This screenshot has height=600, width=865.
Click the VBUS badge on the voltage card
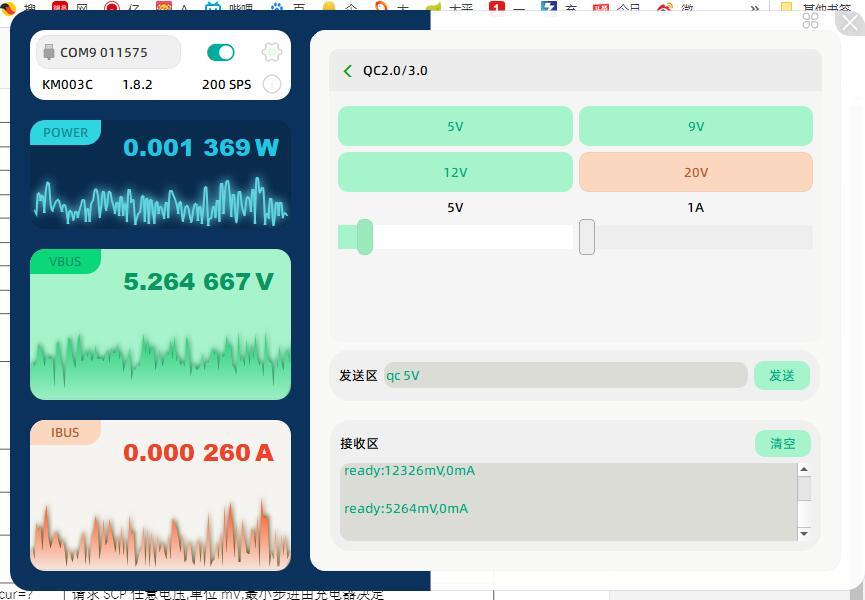pyautogui.click(x=64, y=261)
